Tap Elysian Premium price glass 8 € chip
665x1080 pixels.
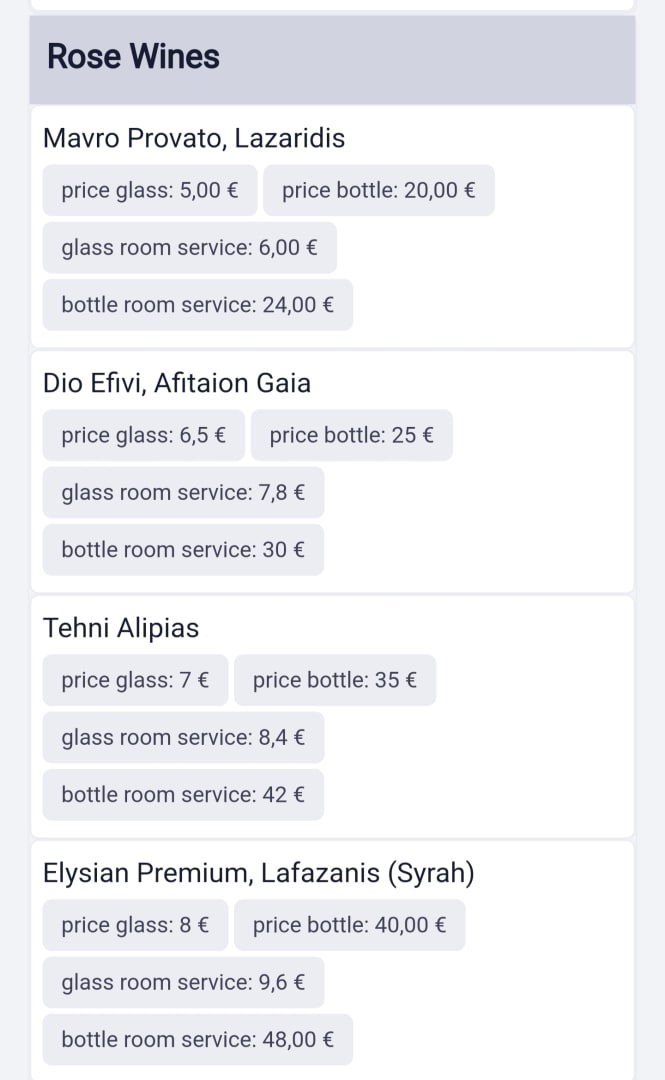(135, 925)
